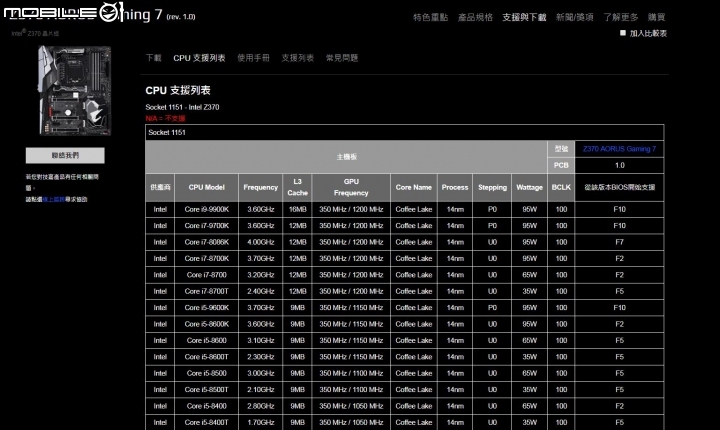Select the Core i7-9700K cell
This screenshot has height=430, width=720.
click(x=207, y=226)
